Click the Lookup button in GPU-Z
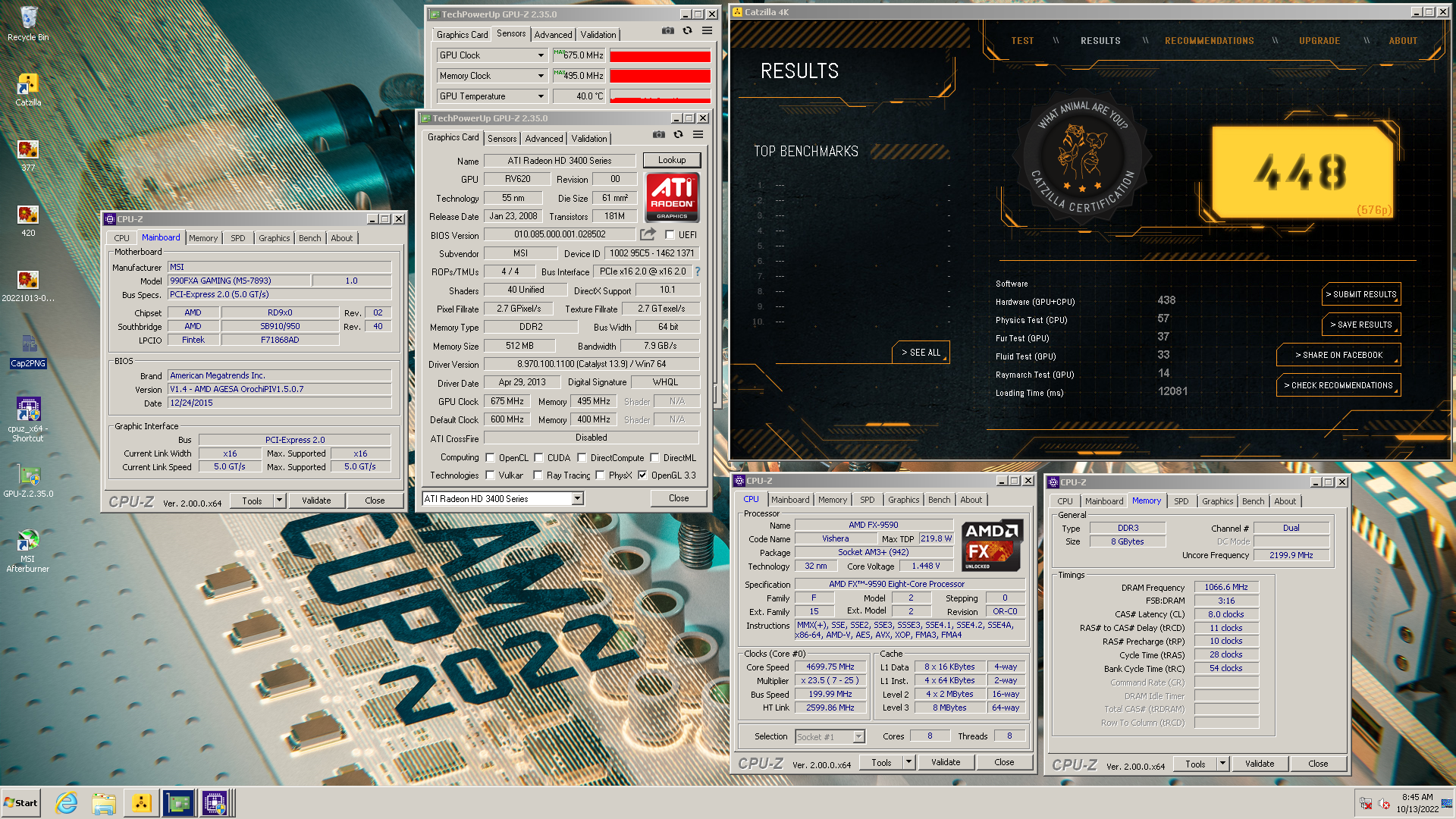The height and width of the screenshot is (819, 1456). (672, 160)
